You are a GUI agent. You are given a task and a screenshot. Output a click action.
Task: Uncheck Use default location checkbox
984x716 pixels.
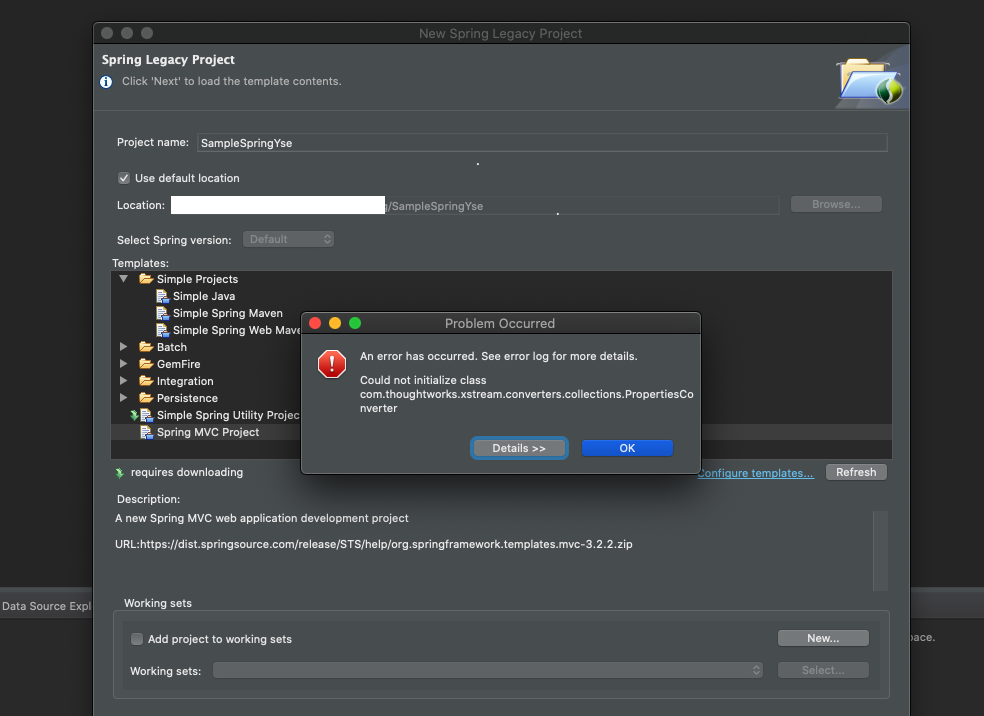[x=124, y=178]
